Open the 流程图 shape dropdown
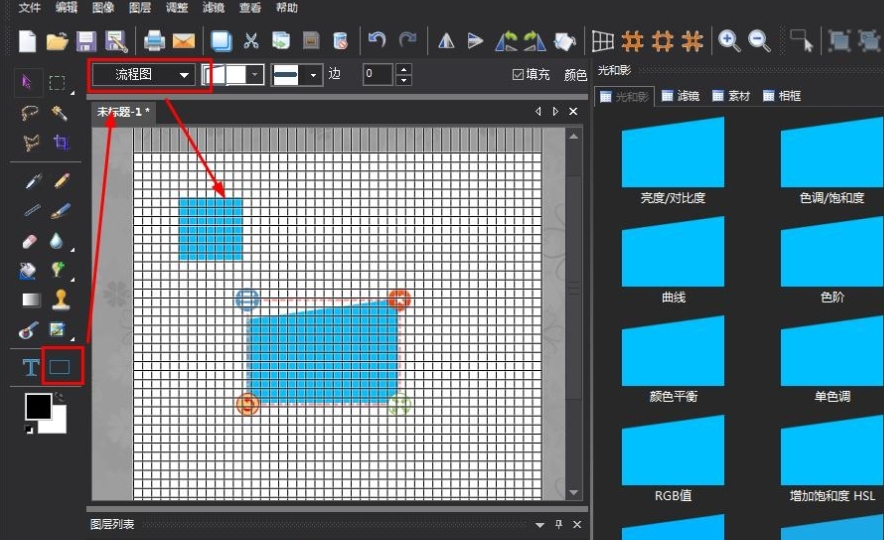884x540 pixels. point(144,74)
